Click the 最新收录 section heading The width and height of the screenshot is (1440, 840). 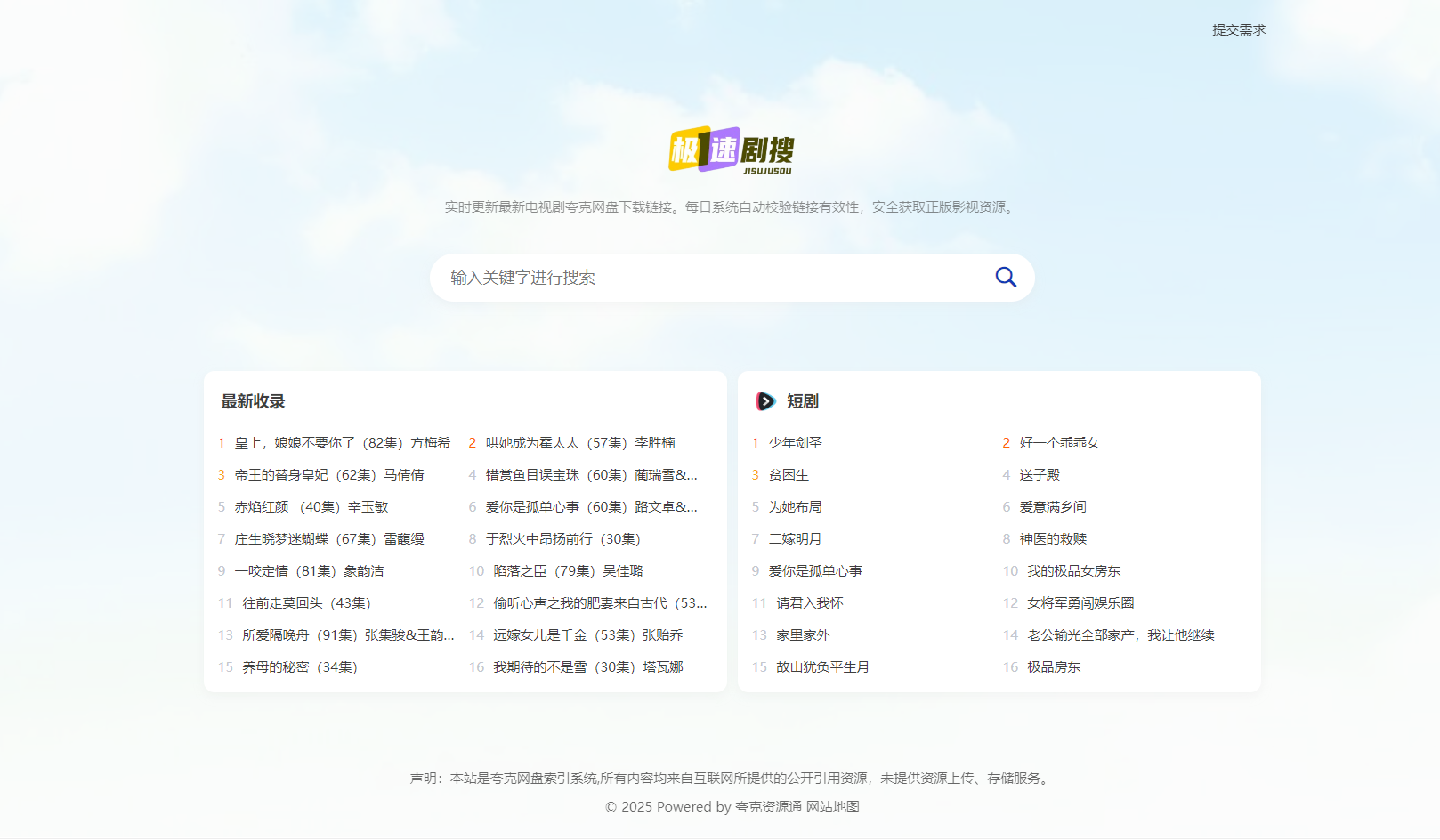[x=254, y=401]
